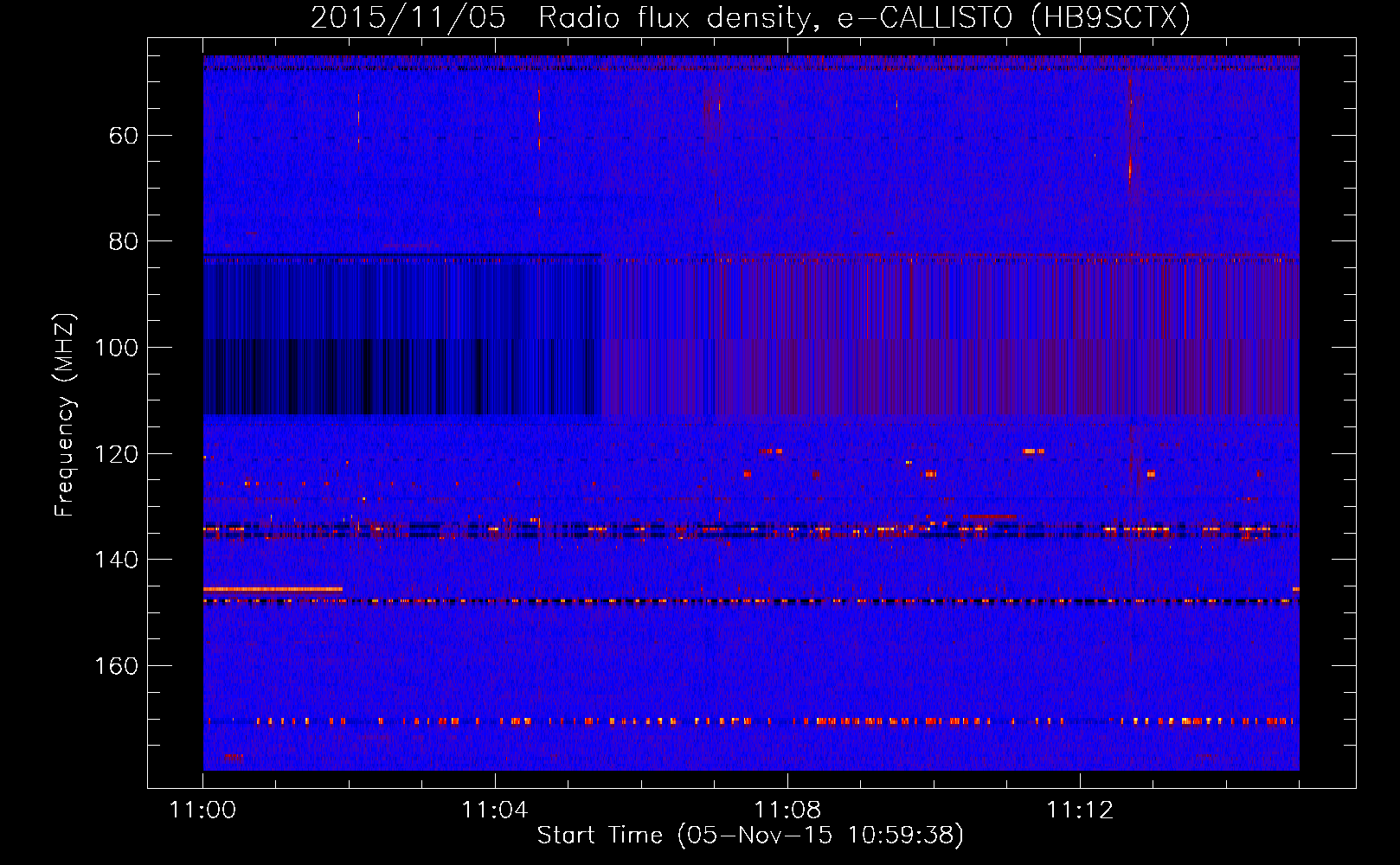Click the 140 MHz frequency tick label

116,560
